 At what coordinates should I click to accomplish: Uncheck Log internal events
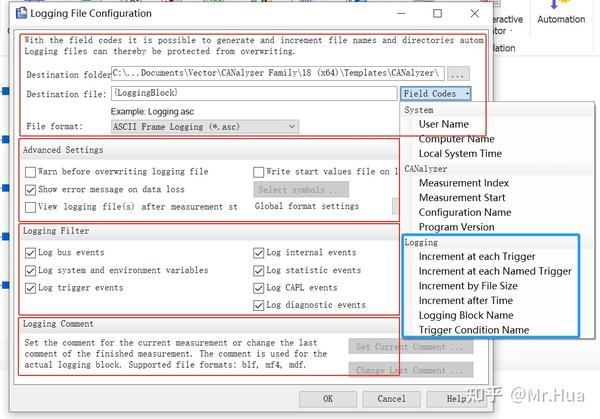coord(259,253)
